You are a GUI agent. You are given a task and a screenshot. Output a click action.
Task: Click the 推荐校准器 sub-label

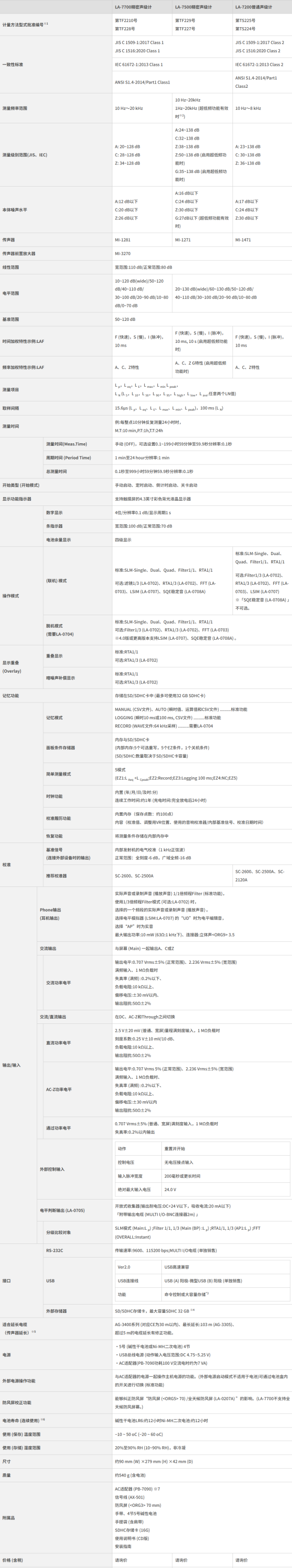[56, 876]
